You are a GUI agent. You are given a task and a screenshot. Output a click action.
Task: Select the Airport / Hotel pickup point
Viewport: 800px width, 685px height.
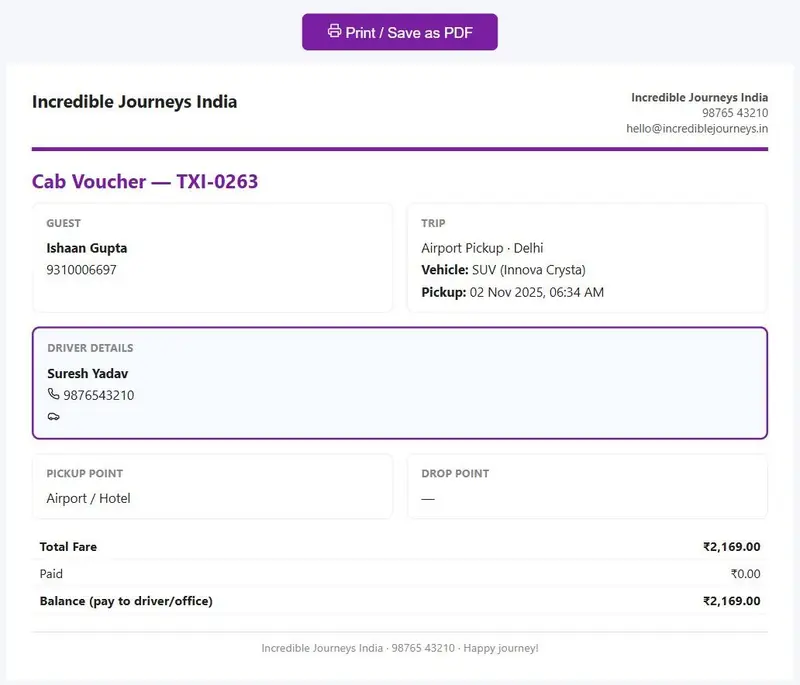point(88,498)
